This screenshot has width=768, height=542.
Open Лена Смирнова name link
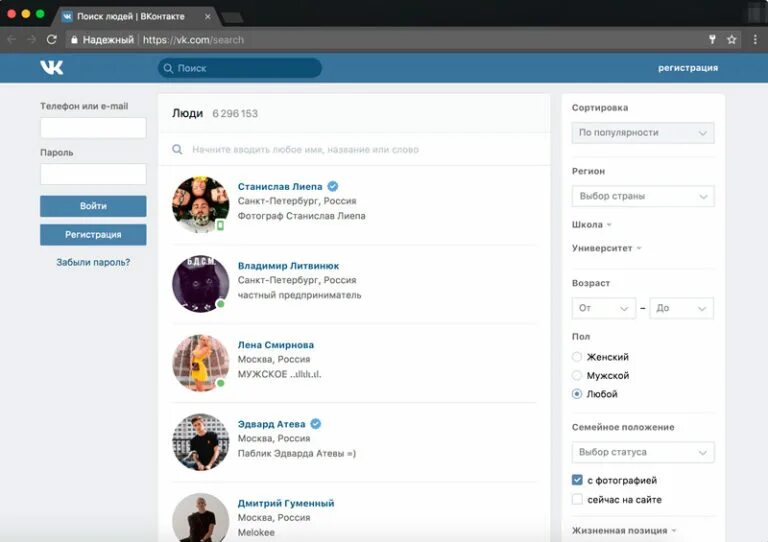point(276,345)
